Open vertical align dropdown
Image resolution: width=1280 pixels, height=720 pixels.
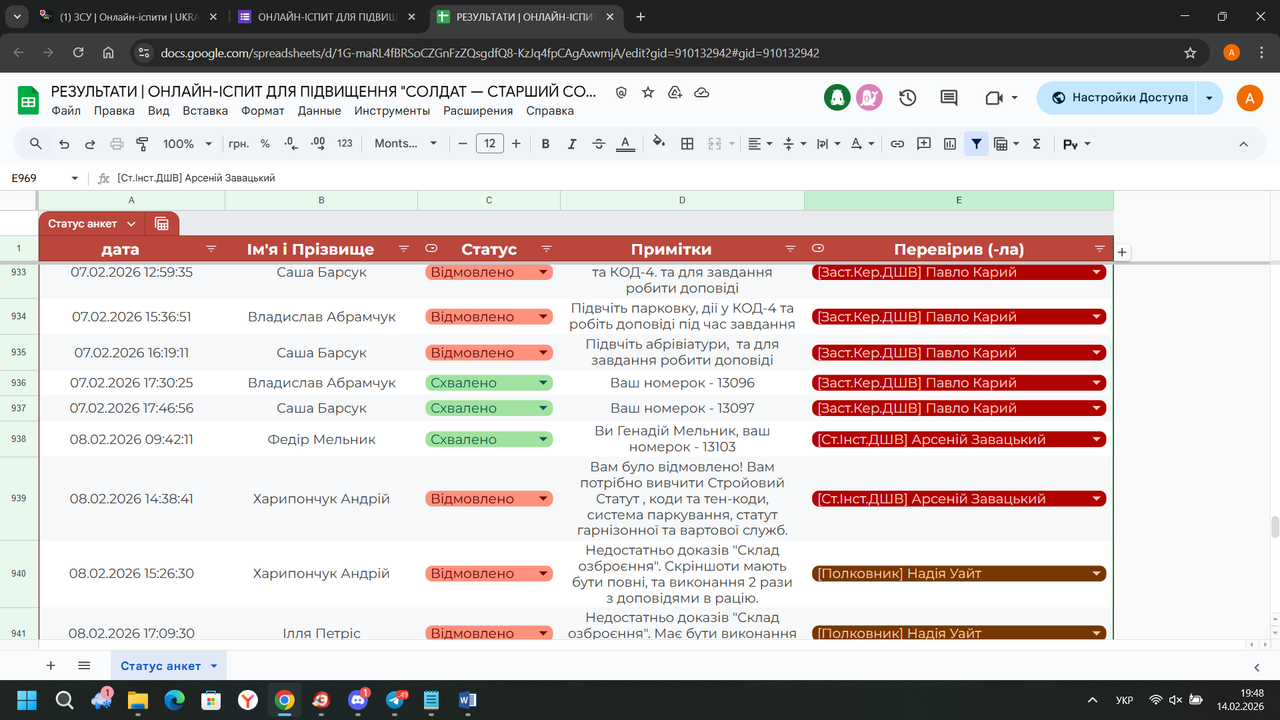tap(794, 144)
